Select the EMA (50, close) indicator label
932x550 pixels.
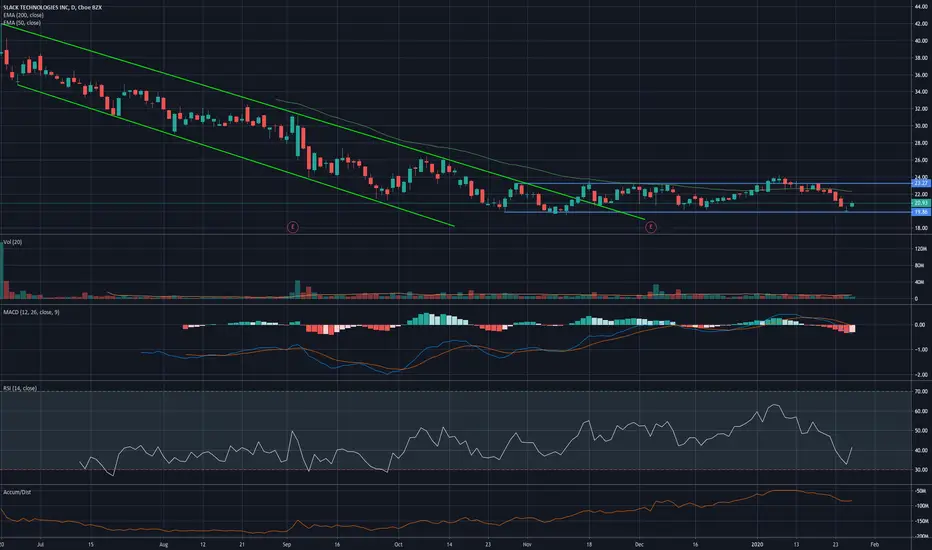pos(22,23)
